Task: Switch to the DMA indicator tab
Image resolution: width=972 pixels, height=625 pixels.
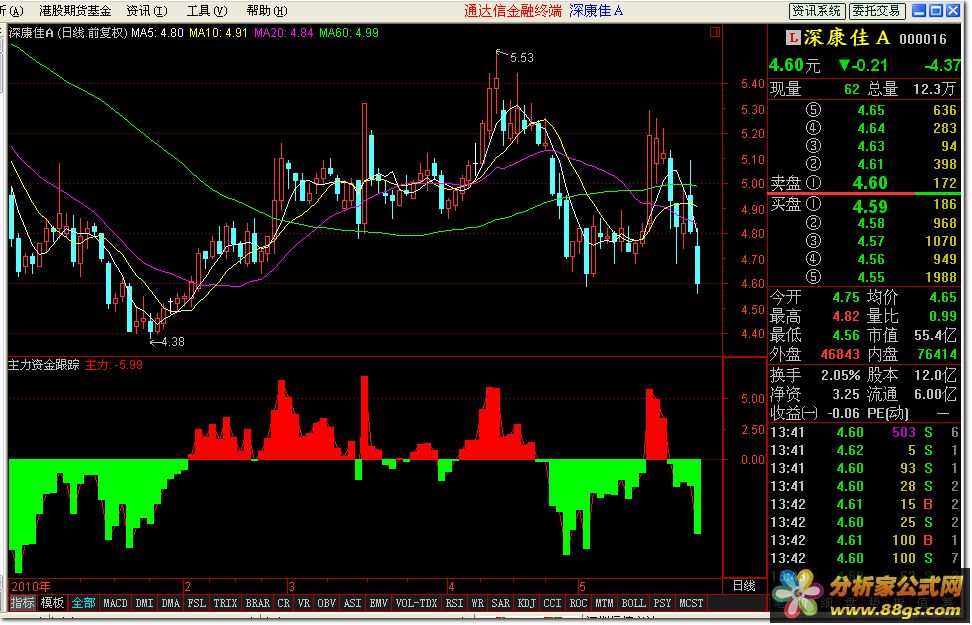Action: (x=170, y=603)
